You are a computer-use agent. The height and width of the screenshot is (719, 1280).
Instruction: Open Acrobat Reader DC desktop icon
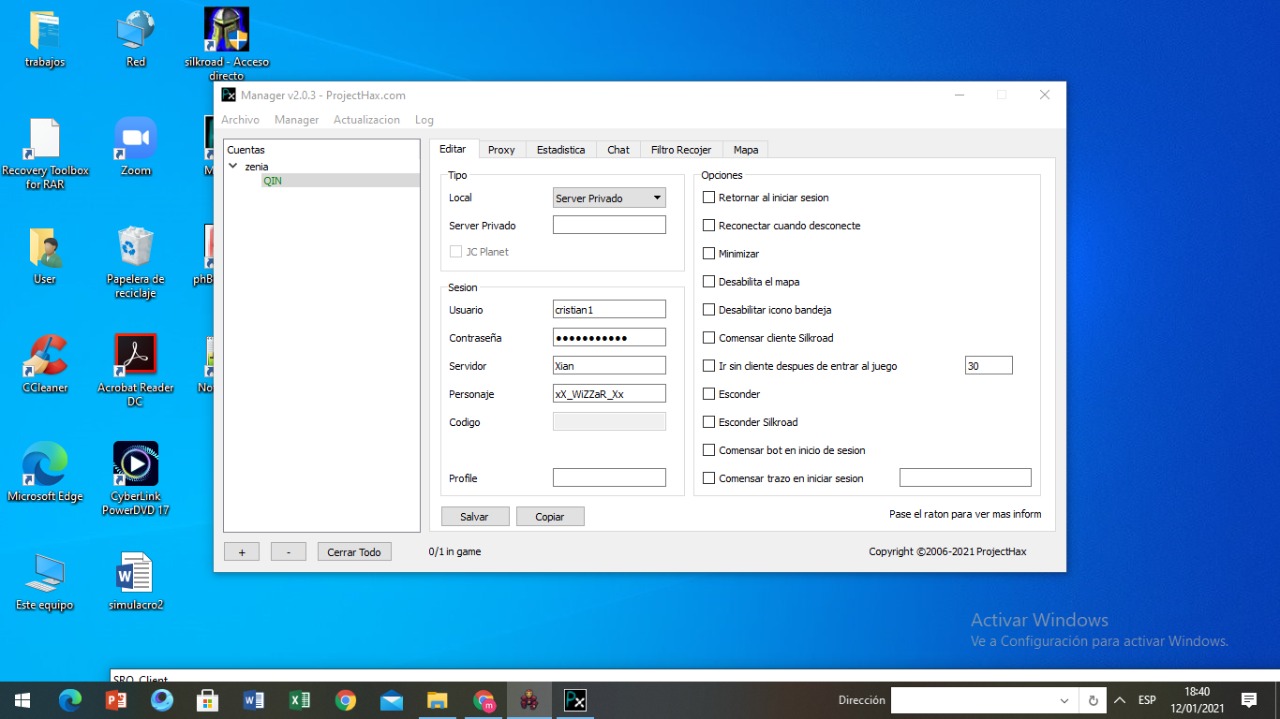(135, 356)
